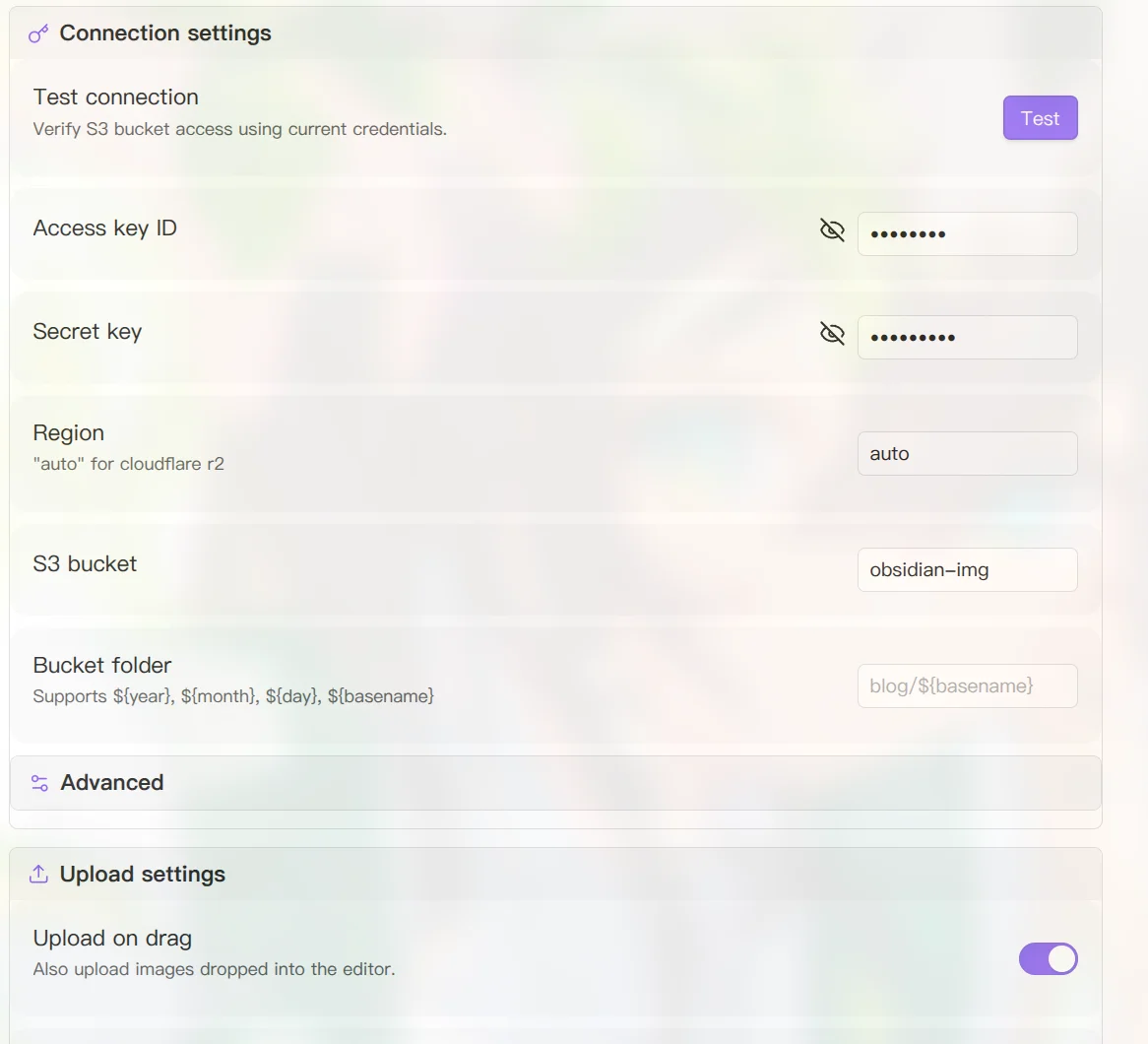Reveal the Access key ID value

832,230
